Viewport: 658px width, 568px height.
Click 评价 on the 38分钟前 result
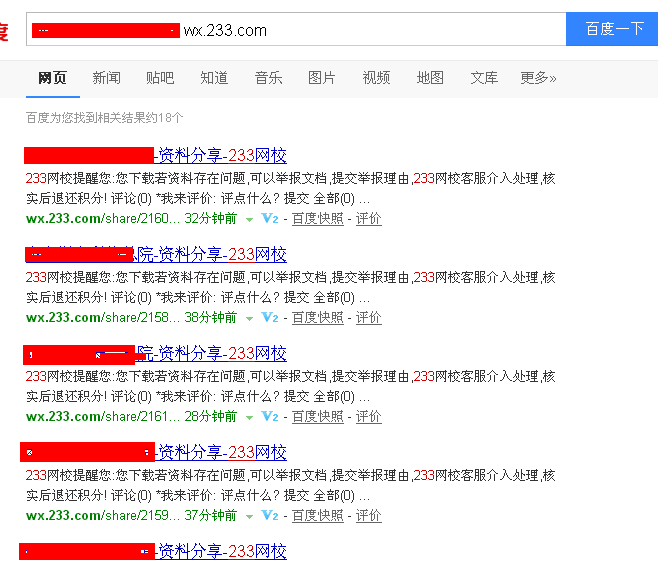tap(368, 318)
